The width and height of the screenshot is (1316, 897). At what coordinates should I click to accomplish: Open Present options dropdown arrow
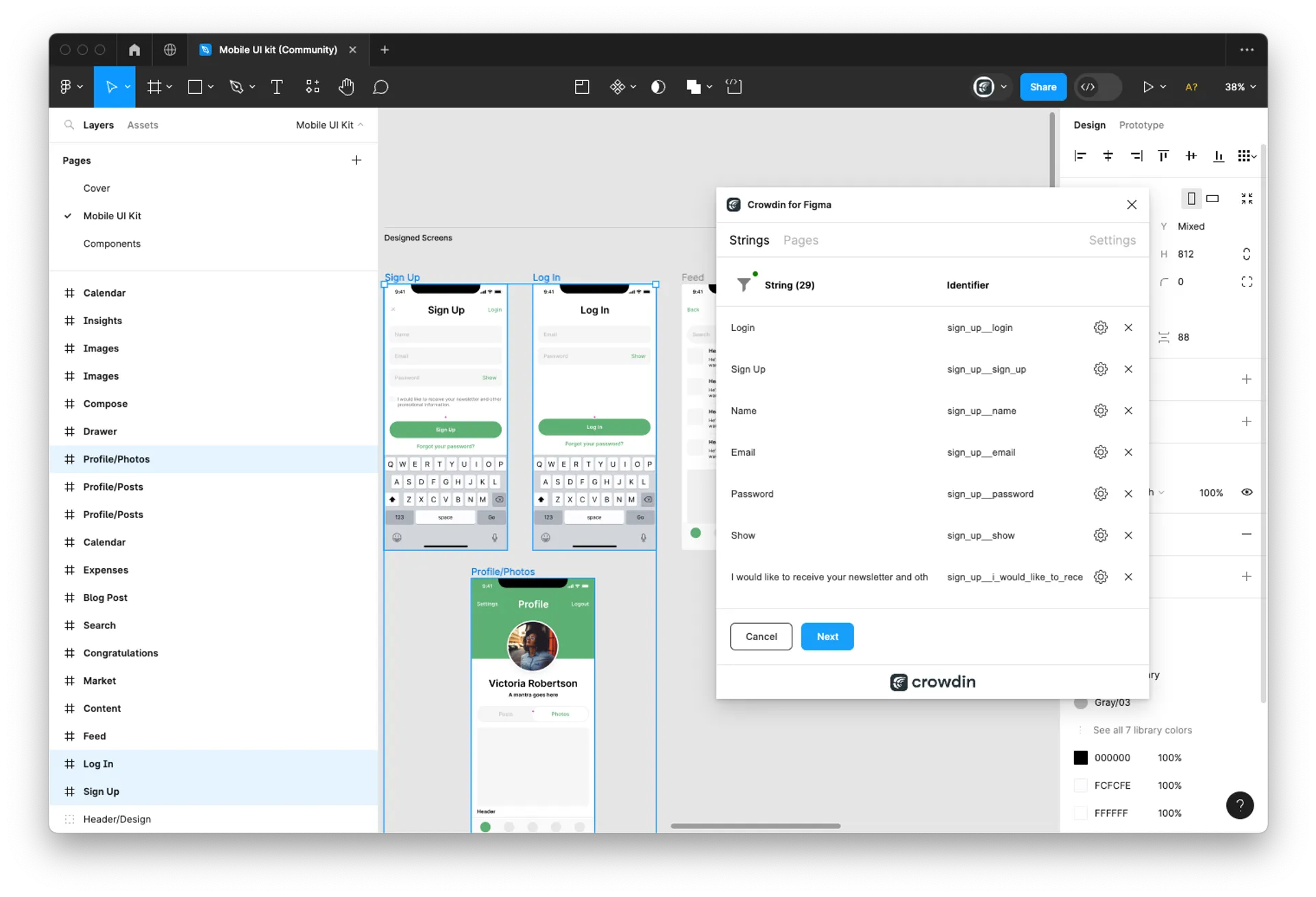[1162, 86]
